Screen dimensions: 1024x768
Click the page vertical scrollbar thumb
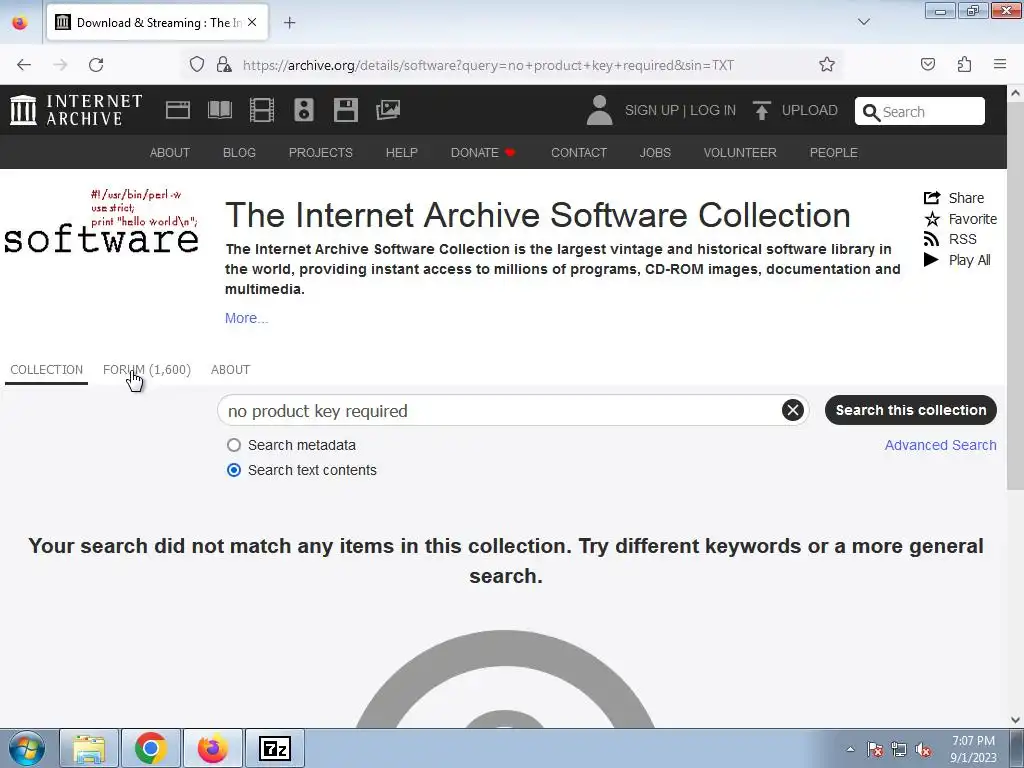(x=1015, y=294)
